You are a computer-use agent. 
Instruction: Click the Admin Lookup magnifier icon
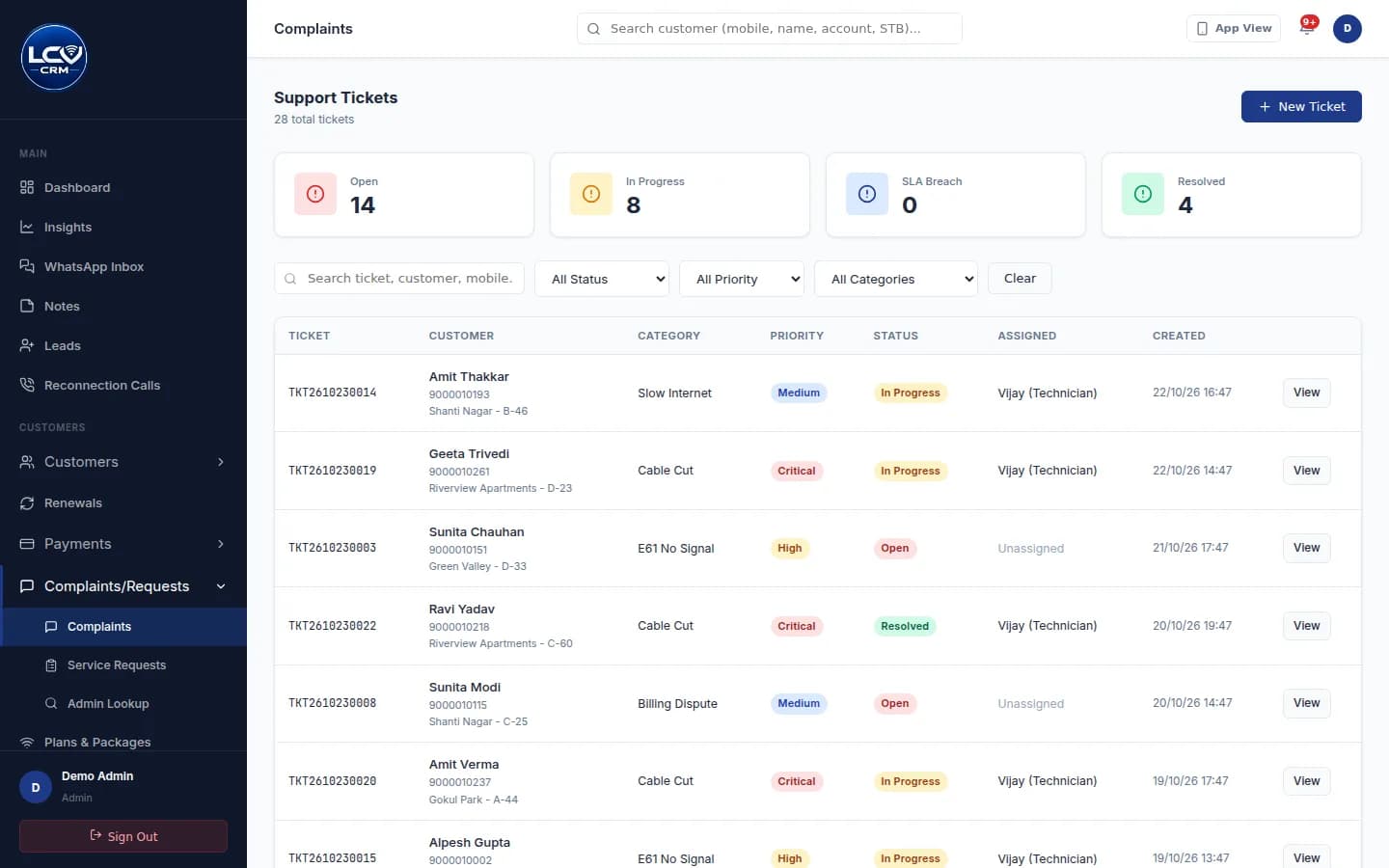[51, 704]
